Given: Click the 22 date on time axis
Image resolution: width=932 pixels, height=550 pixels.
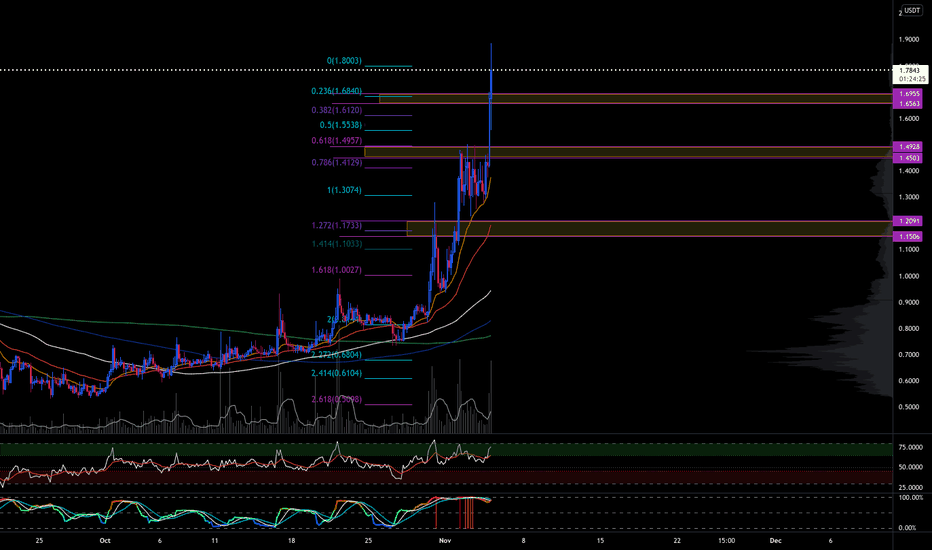Looking at the screenshot, I should click(x=677, y=540).
